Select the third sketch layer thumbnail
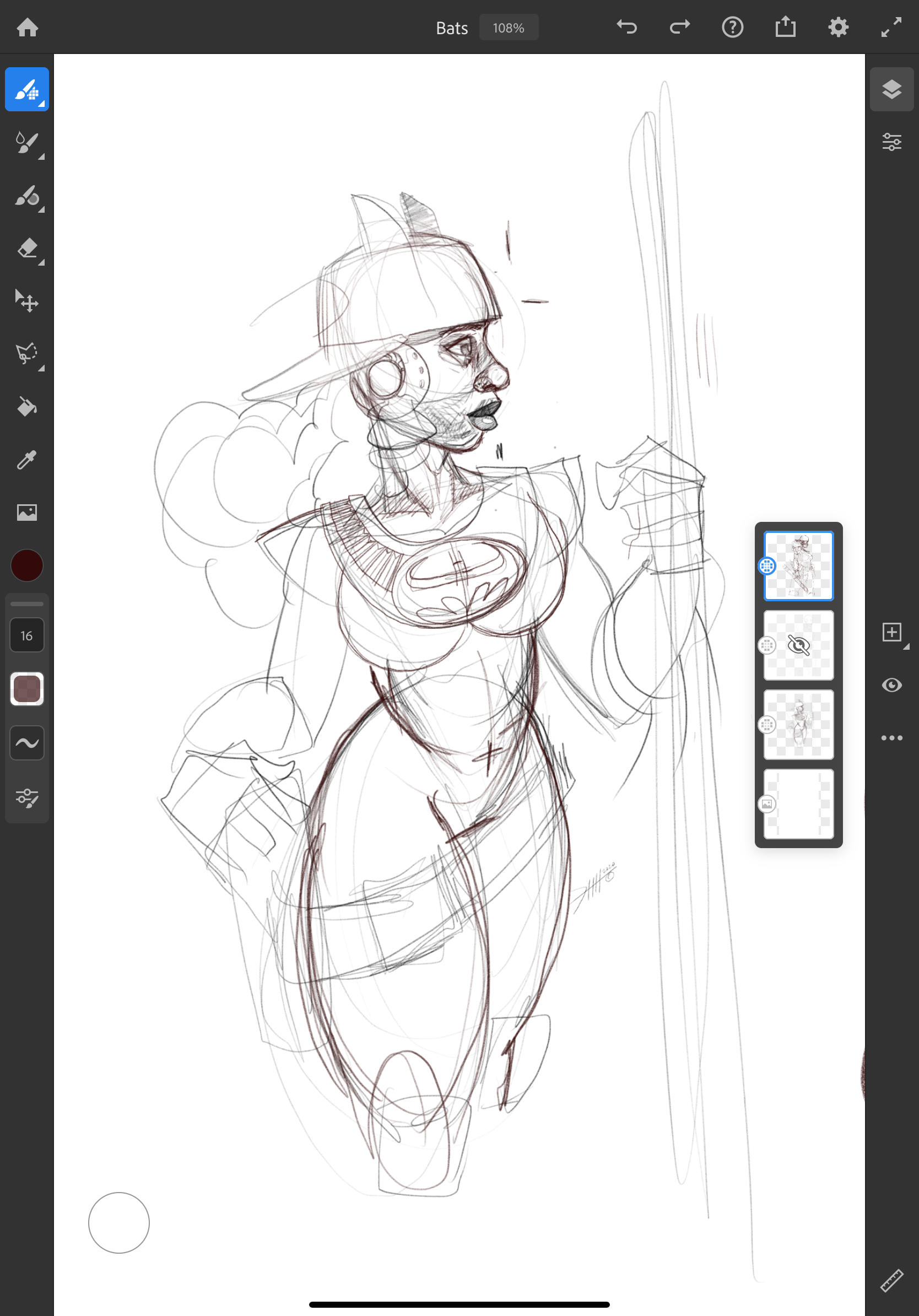 click(x=799, y=725)
